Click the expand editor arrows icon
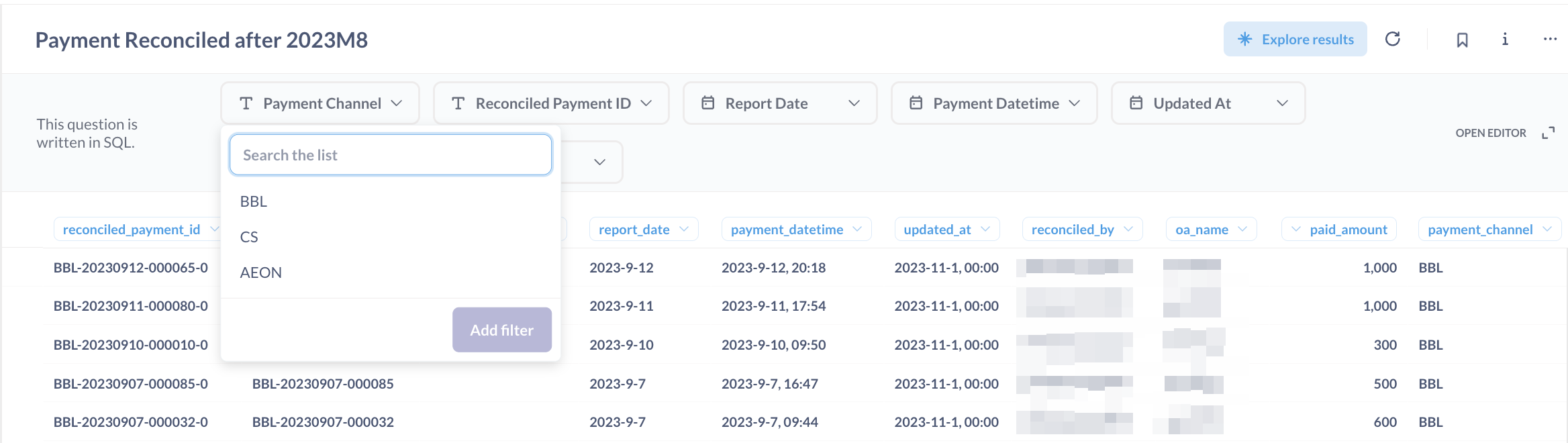 tap(1549, 133)
